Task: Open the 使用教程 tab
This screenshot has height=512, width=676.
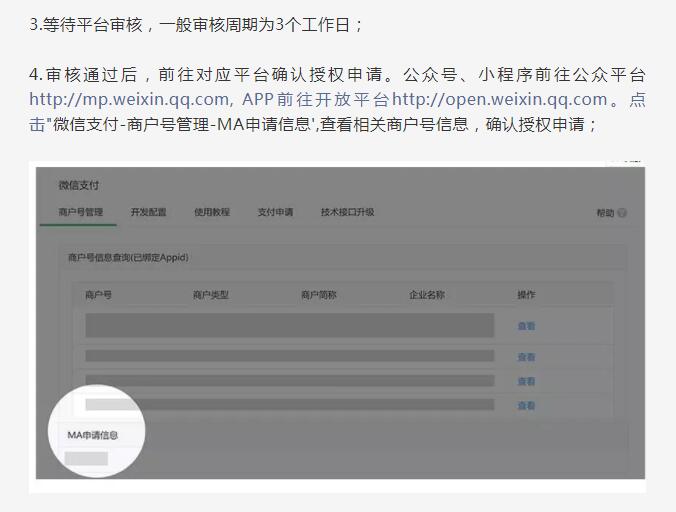Action: tap(212, 212)
